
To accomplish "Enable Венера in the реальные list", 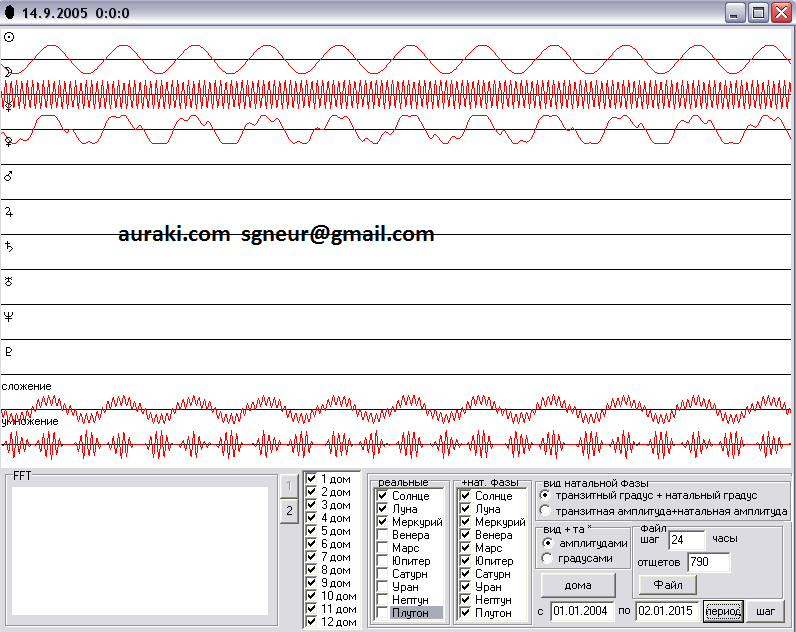I will pos(383,535).
